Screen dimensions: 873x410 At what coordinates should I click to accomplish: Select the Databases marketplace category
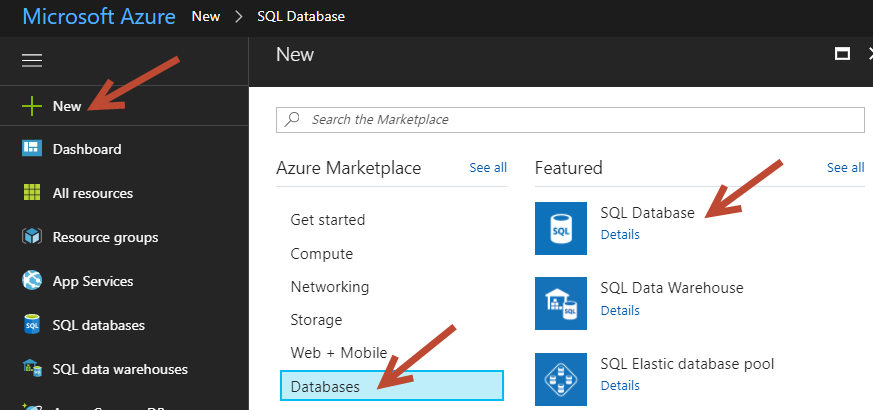390,386
